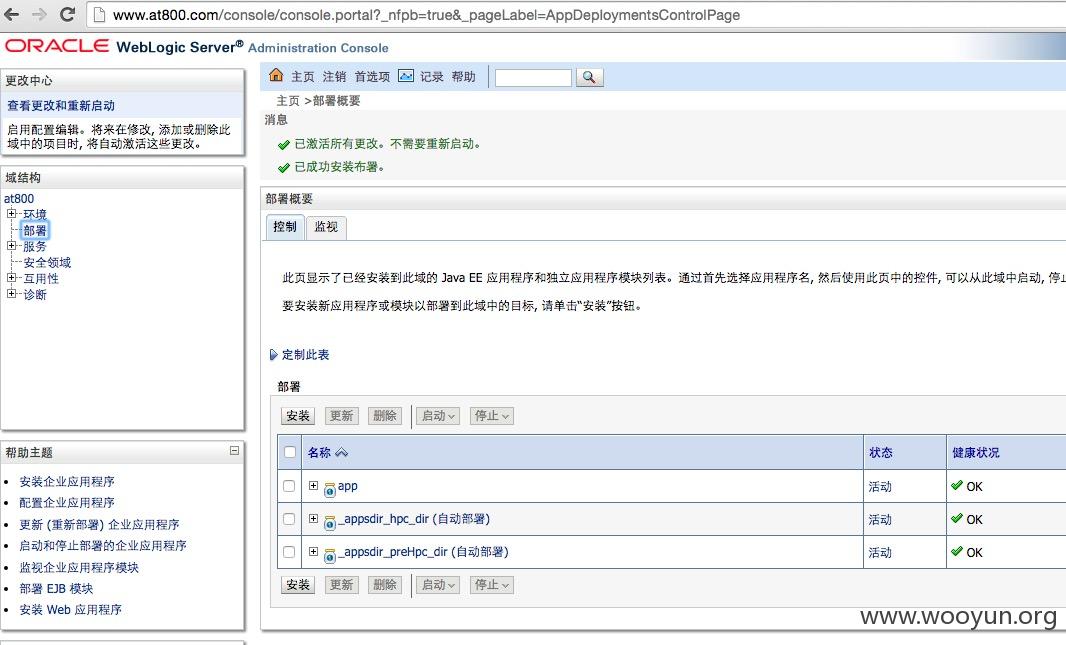Click the home house icon

pos(276,75)
